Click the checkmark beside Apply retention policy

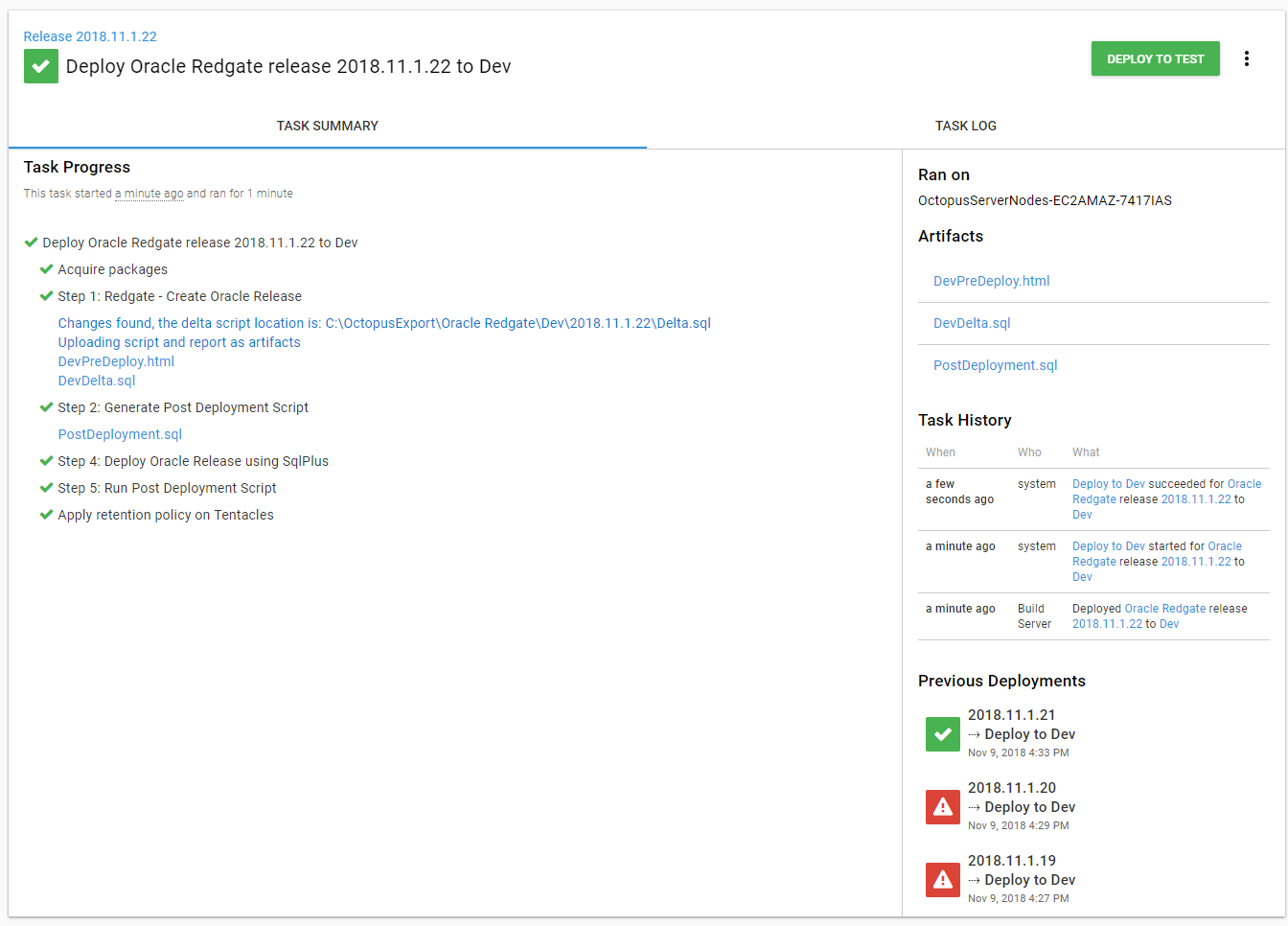[x=46, y=515]
